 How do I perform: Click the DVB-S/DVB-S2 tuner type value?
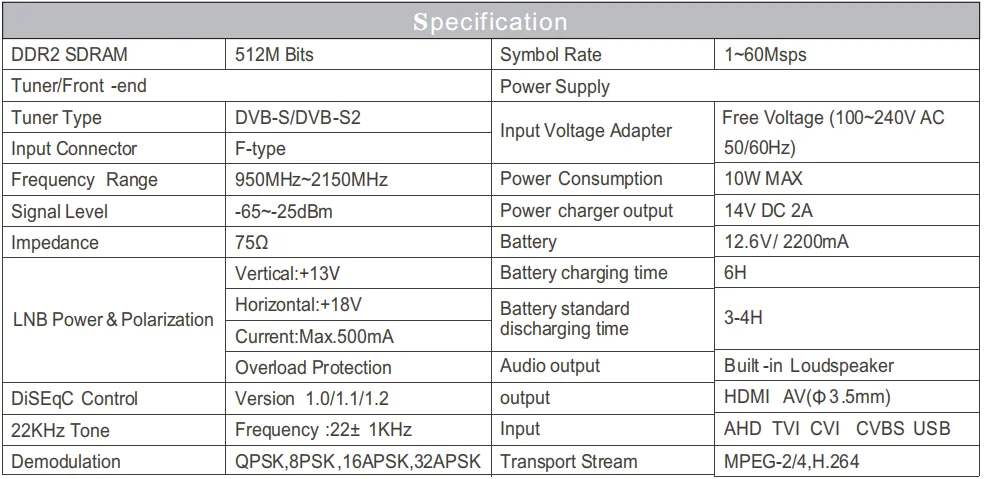pyautogui.click(x=298, y=118)
